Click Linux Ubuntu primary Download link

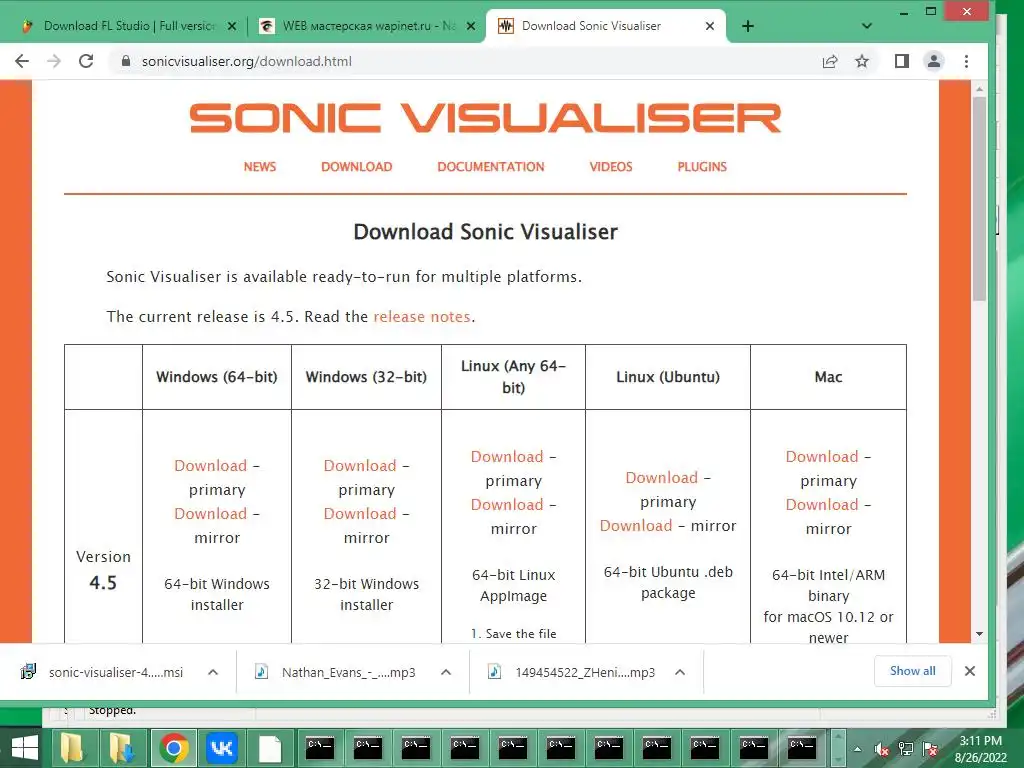[662, 477]
